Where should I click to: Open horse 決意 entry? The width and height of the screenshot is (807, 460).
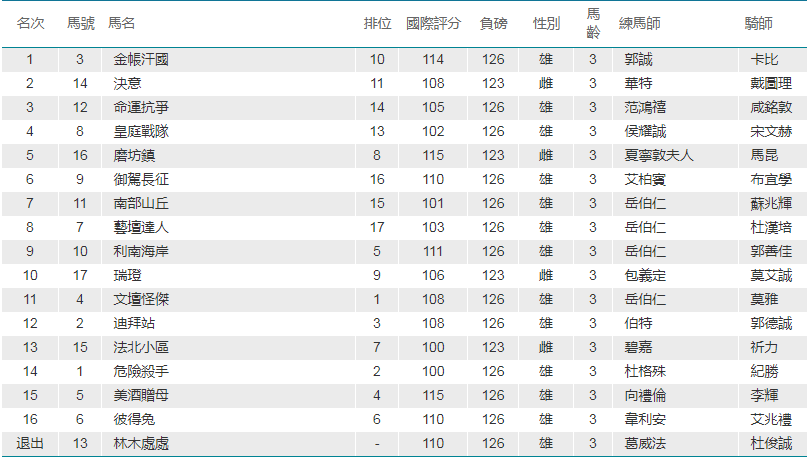pos(127,83)
